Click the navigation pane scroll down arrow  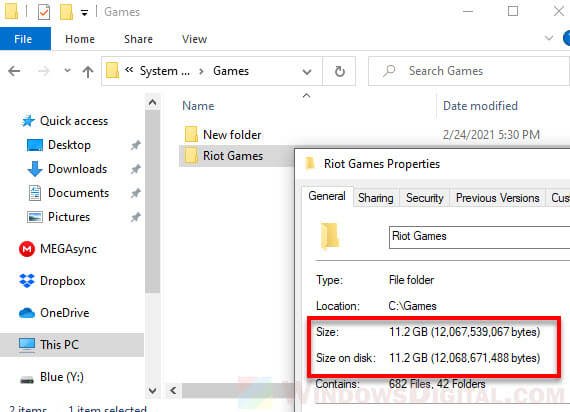pyautogui.click(x=153, y=391)
